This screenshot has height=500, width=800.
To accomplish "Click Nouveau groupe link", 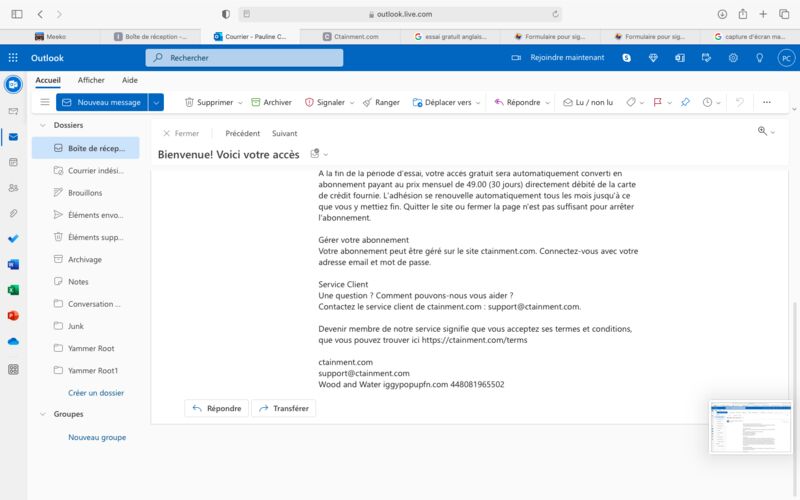I will [97, 437].
